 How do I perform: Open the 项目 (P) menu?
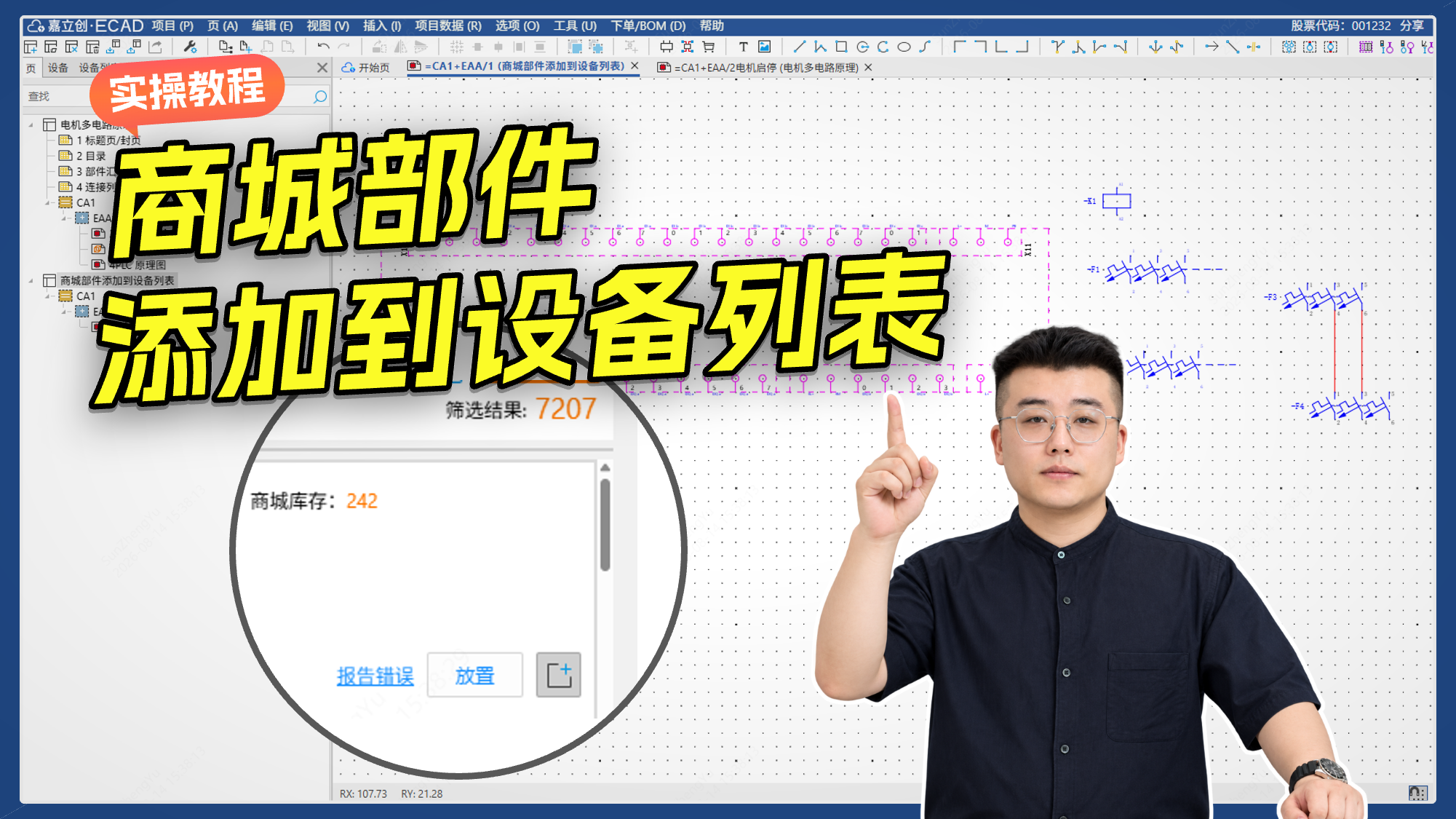tap(172, 25)
